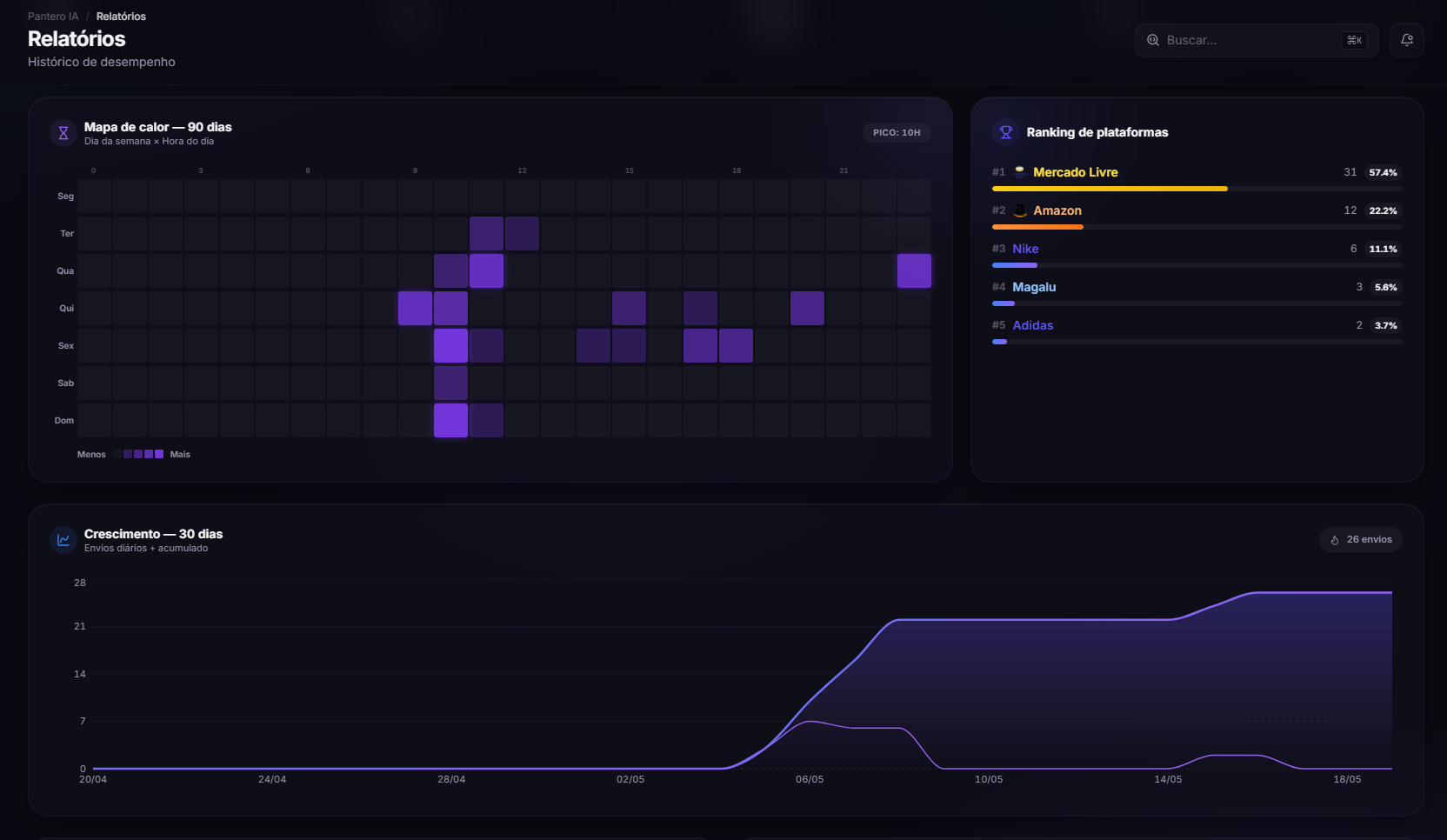Click the 57.4% badge
1447x840 pixels.
pyautogui.click(x=1383, y=172)
